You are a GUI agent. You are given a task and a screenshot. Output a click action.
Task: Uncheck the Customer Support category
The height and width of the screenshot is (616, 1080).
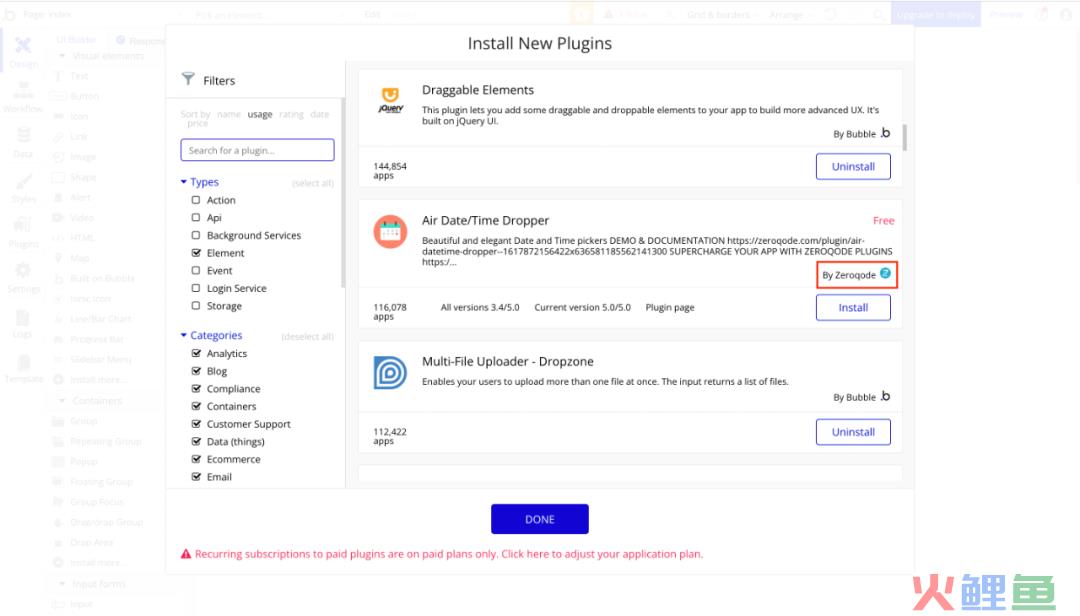point(196,424)
